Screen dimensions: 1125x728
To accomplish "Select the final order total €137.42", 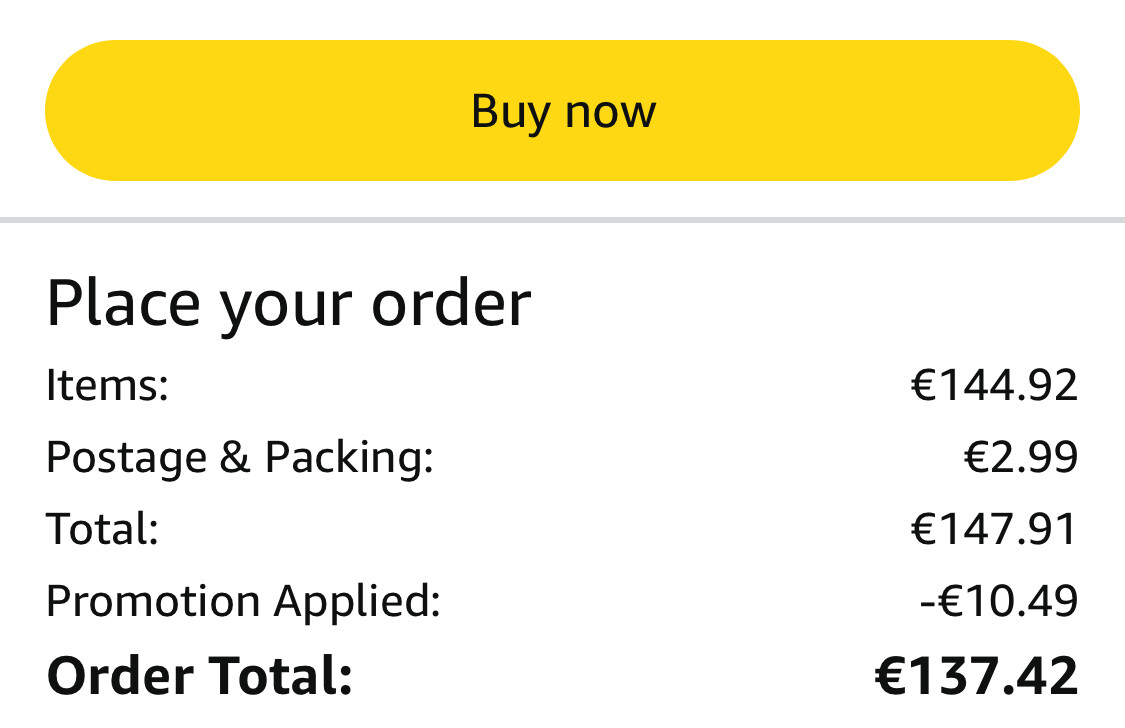I will (976, 676).
